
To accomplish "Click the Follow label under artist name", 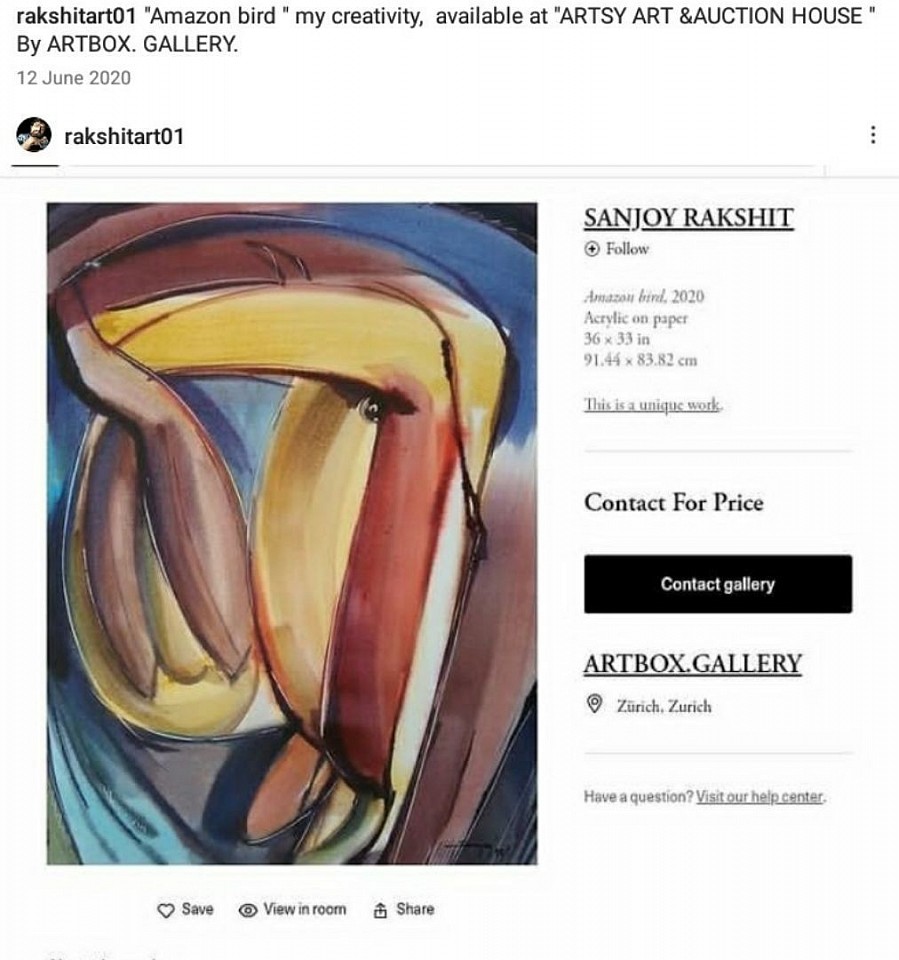I will [x=627, y=249].
